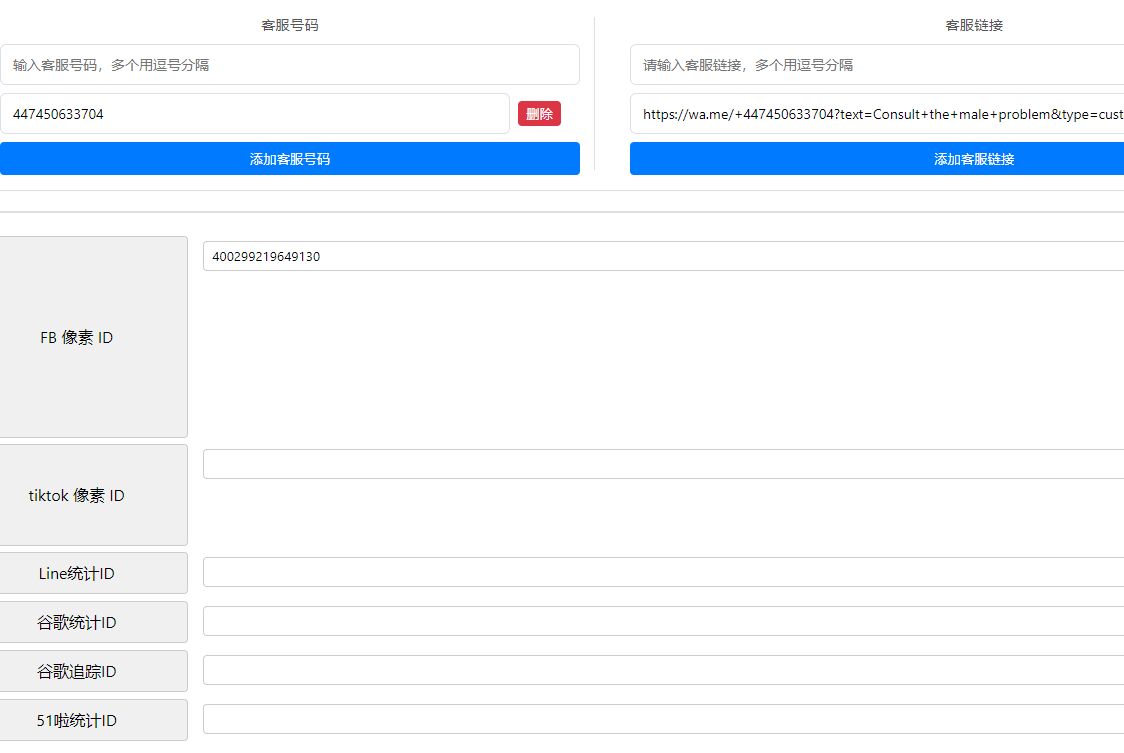Focus the Line统计ID input field
1124x753 pixels.
coord(662,572)
